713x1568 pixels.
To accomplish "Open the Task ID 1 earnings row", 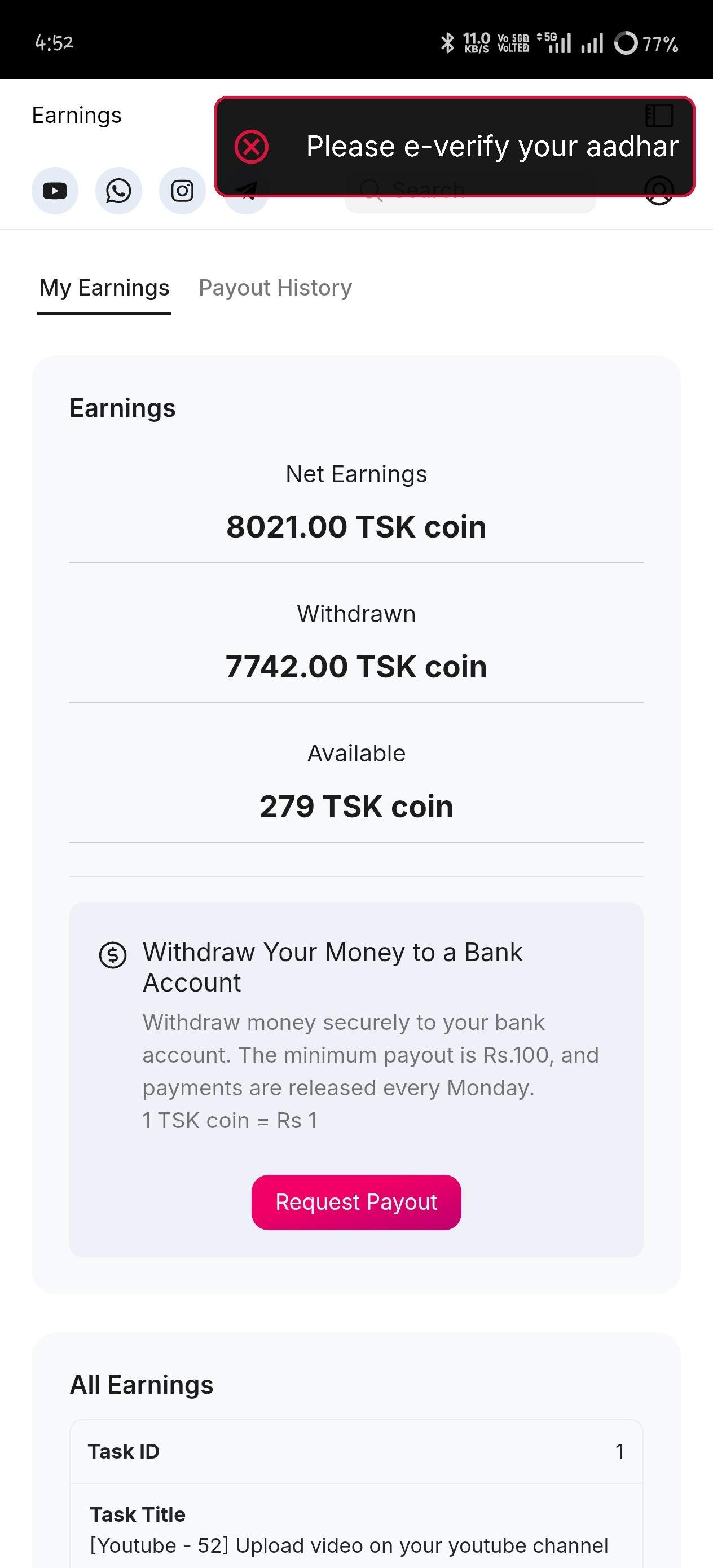I will point(356,1451).
